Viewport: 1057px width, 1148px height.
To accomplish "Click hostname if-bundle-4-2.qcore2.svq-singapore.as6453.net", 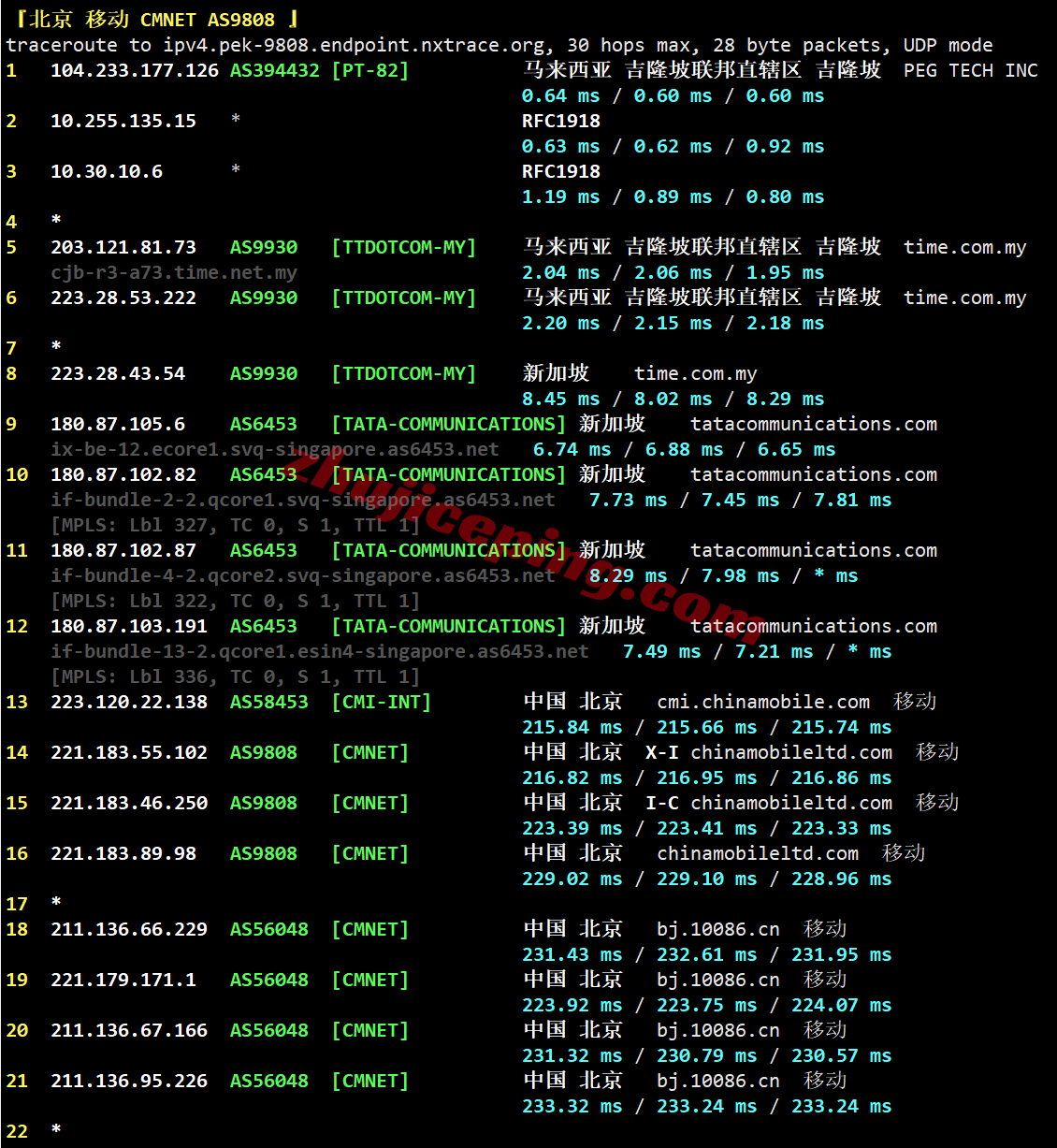I will 303,575.
